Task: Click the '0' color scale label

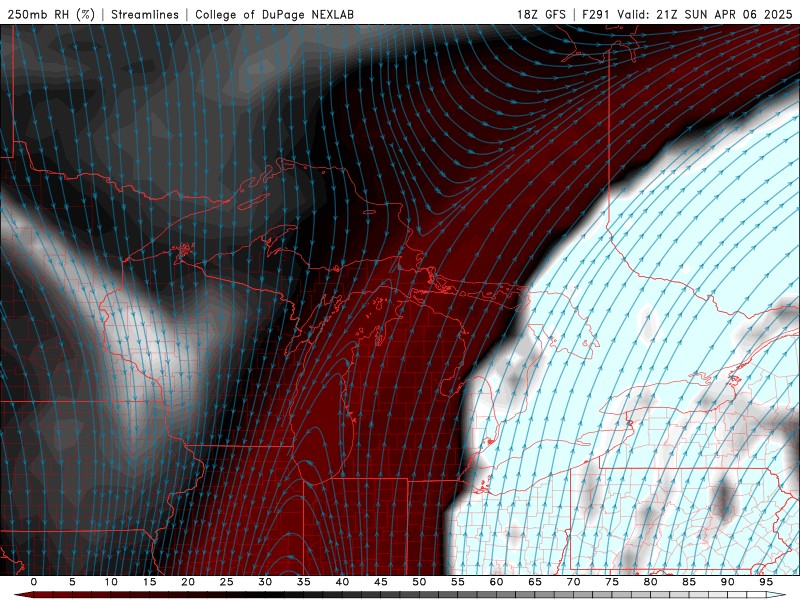Action: [34, 582]
